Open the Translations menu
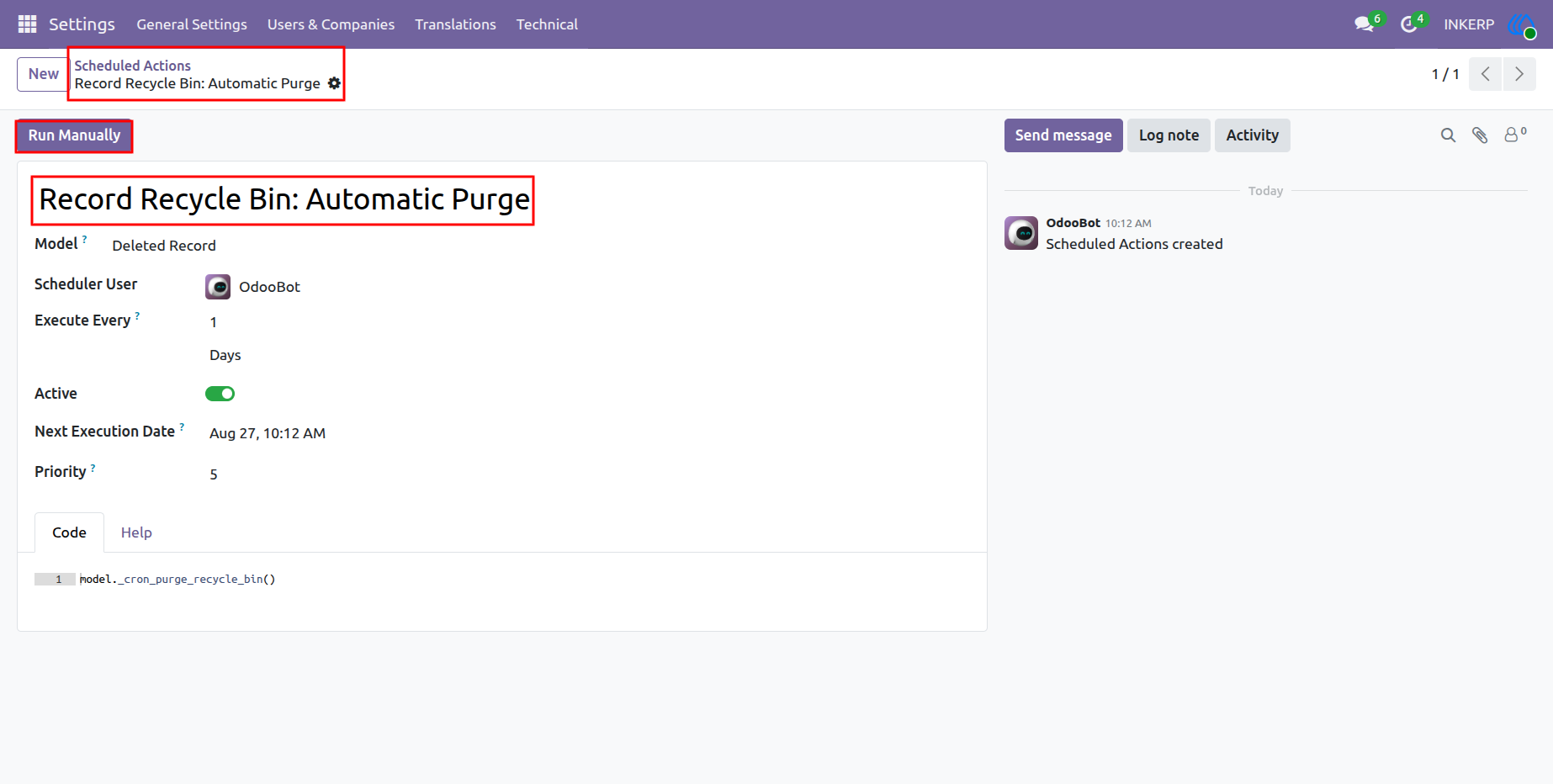This screenshot has width=1553, height=784. (455, 24)
